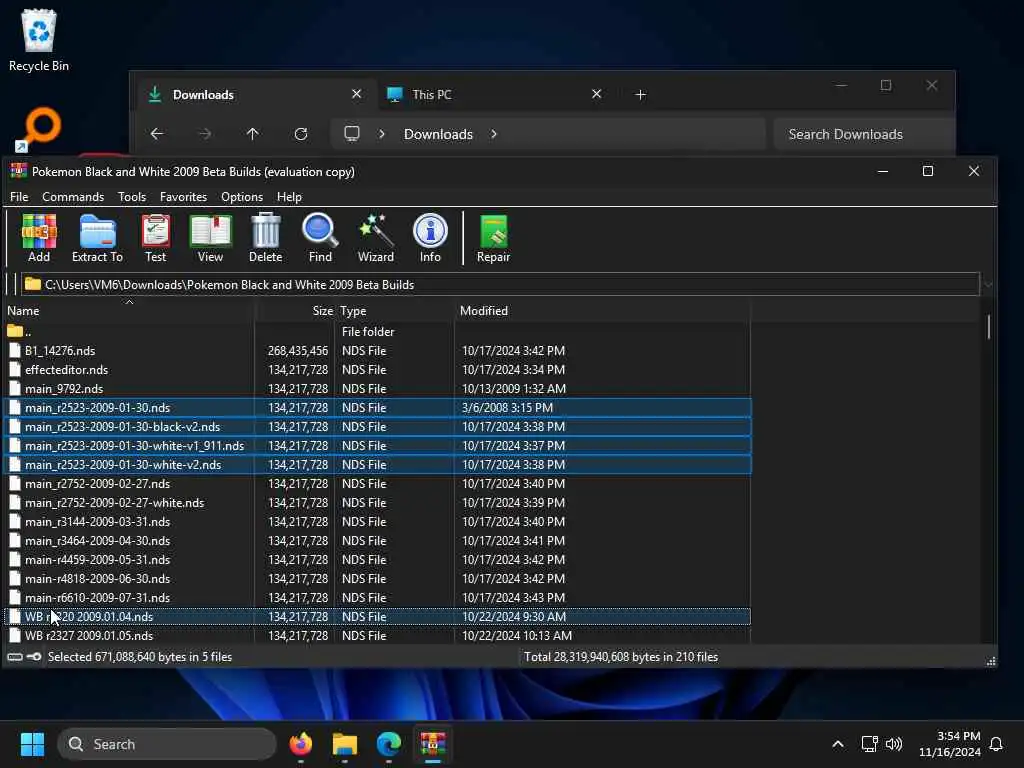Open the parent folder '..' entry

20,332
